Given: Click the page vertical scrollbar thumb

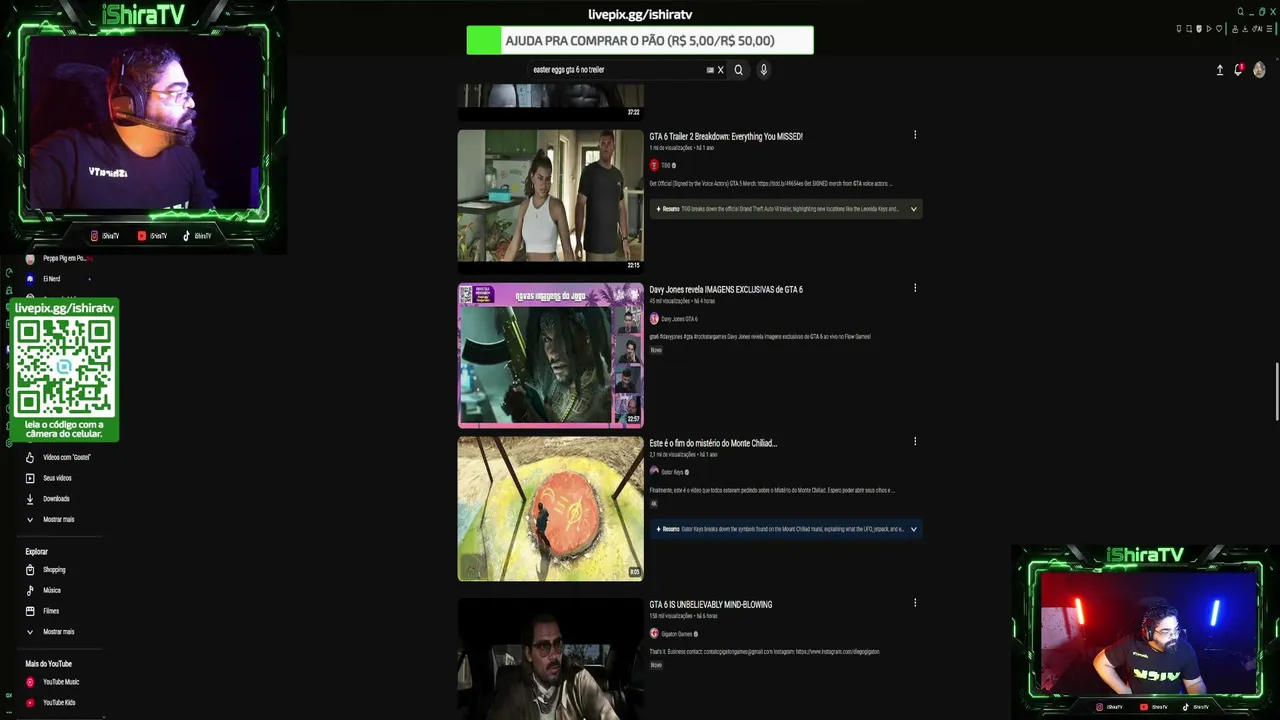Looking at the screenshot, I should pos(1277,393).
